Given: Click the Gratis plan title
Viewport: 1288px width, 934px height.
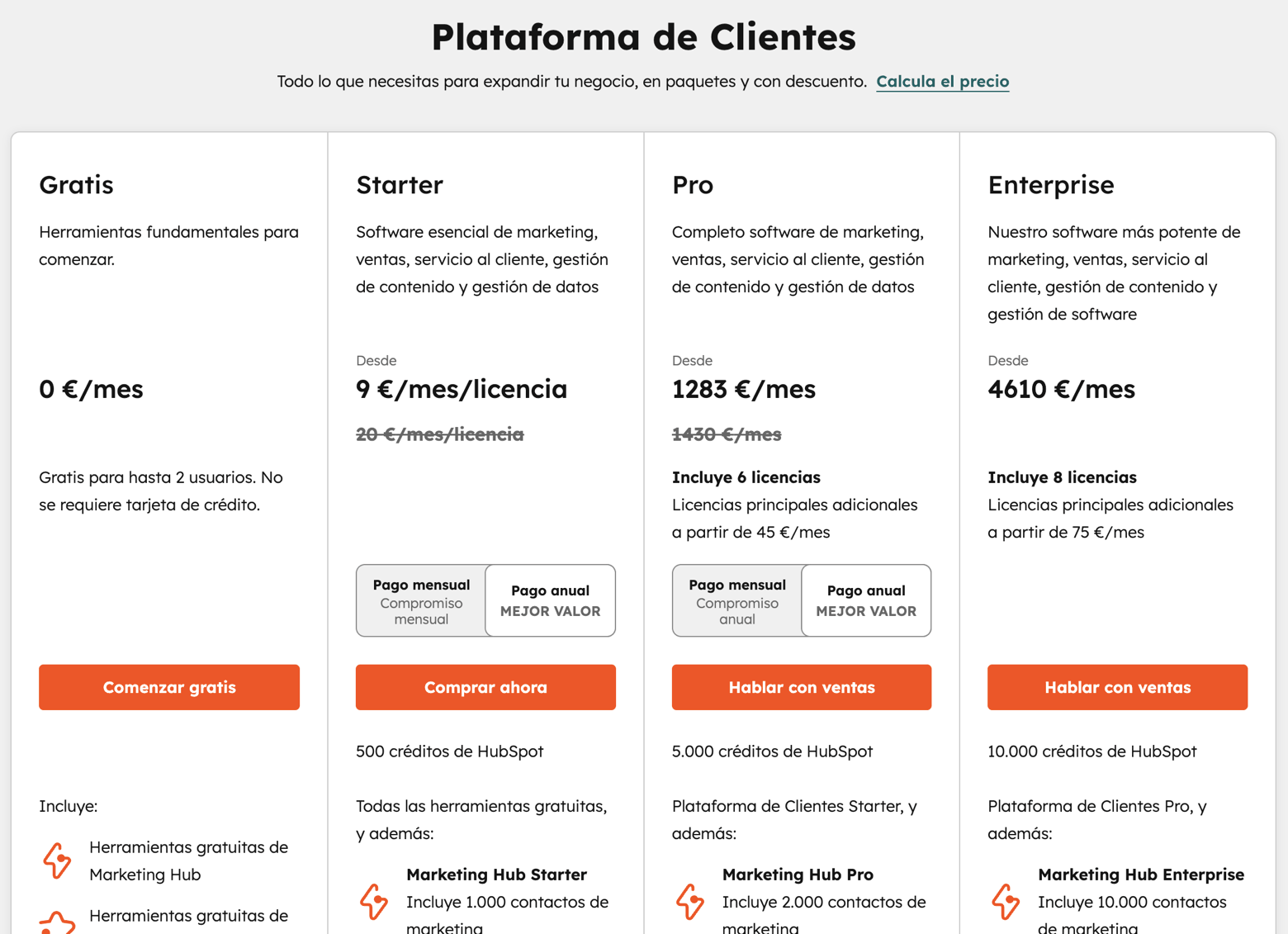Looking at the screenshot, I should click(x=76, y=185).
